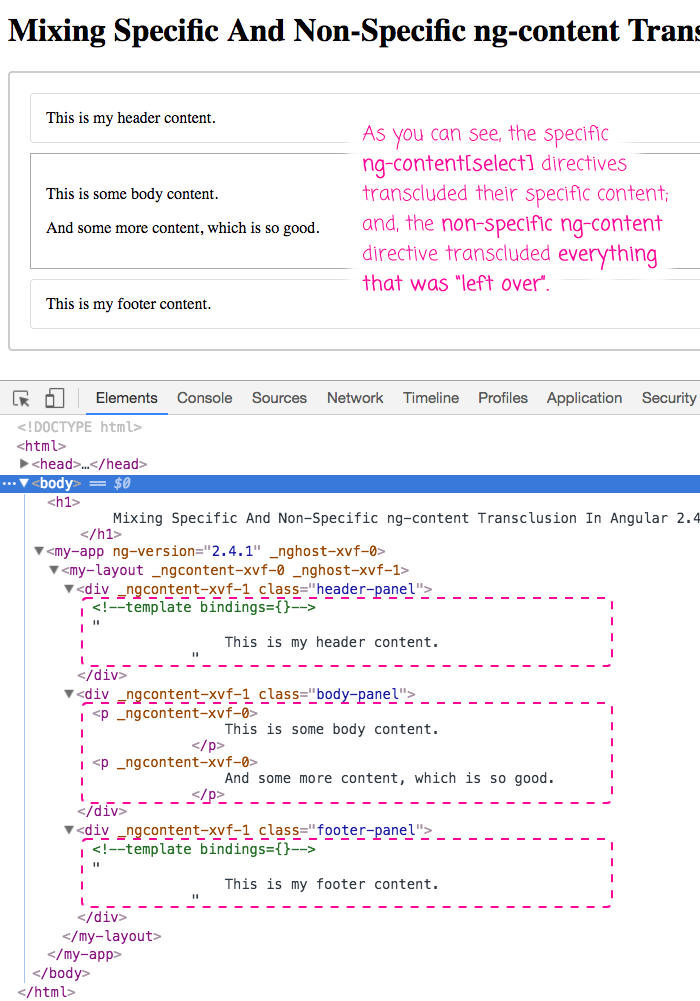Click the 2.4.1 ng-version attribute value

232,551
